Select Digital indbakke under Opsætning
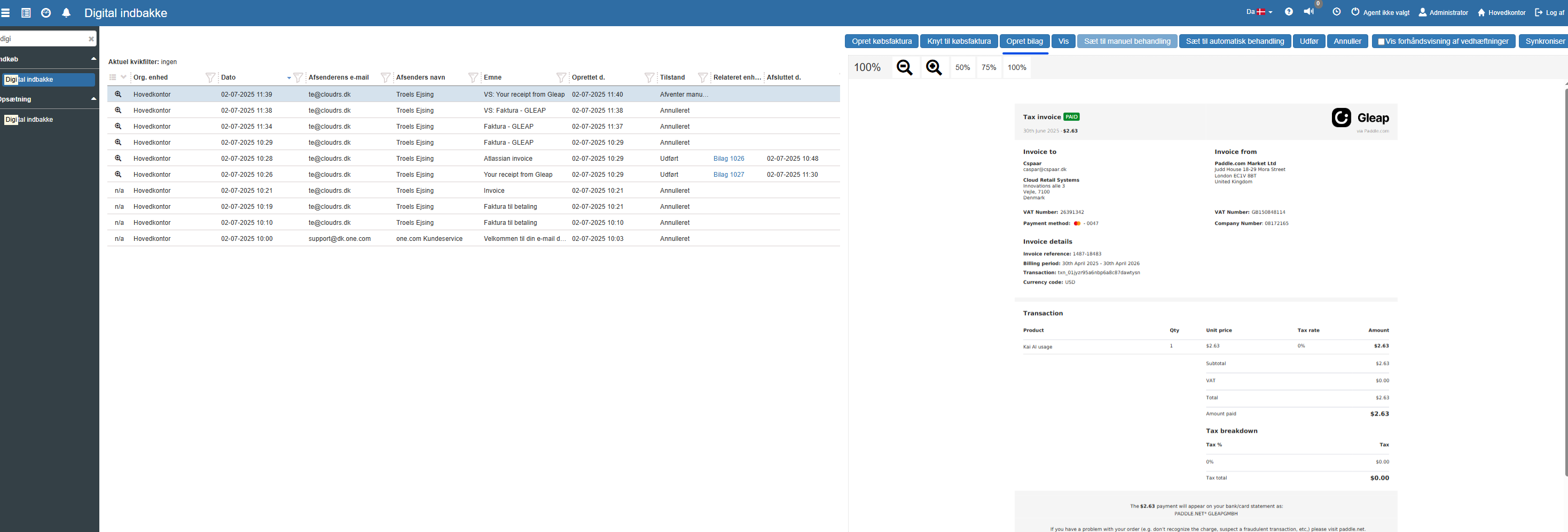The width and height of the screenshot is (1568, 532). (x=29, y=119)
